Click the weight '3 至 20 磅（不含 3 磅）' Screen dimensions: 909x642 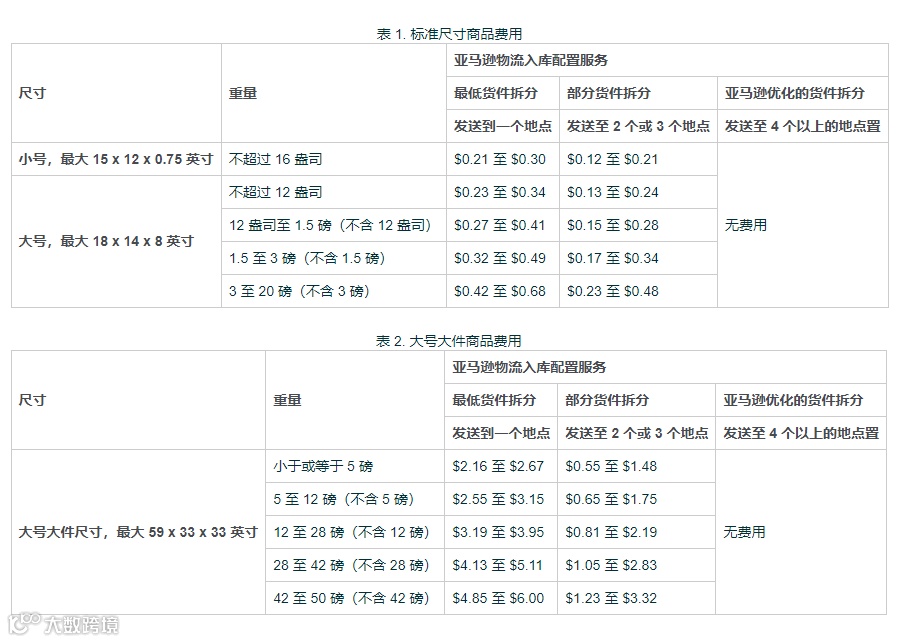pos(299,291)
